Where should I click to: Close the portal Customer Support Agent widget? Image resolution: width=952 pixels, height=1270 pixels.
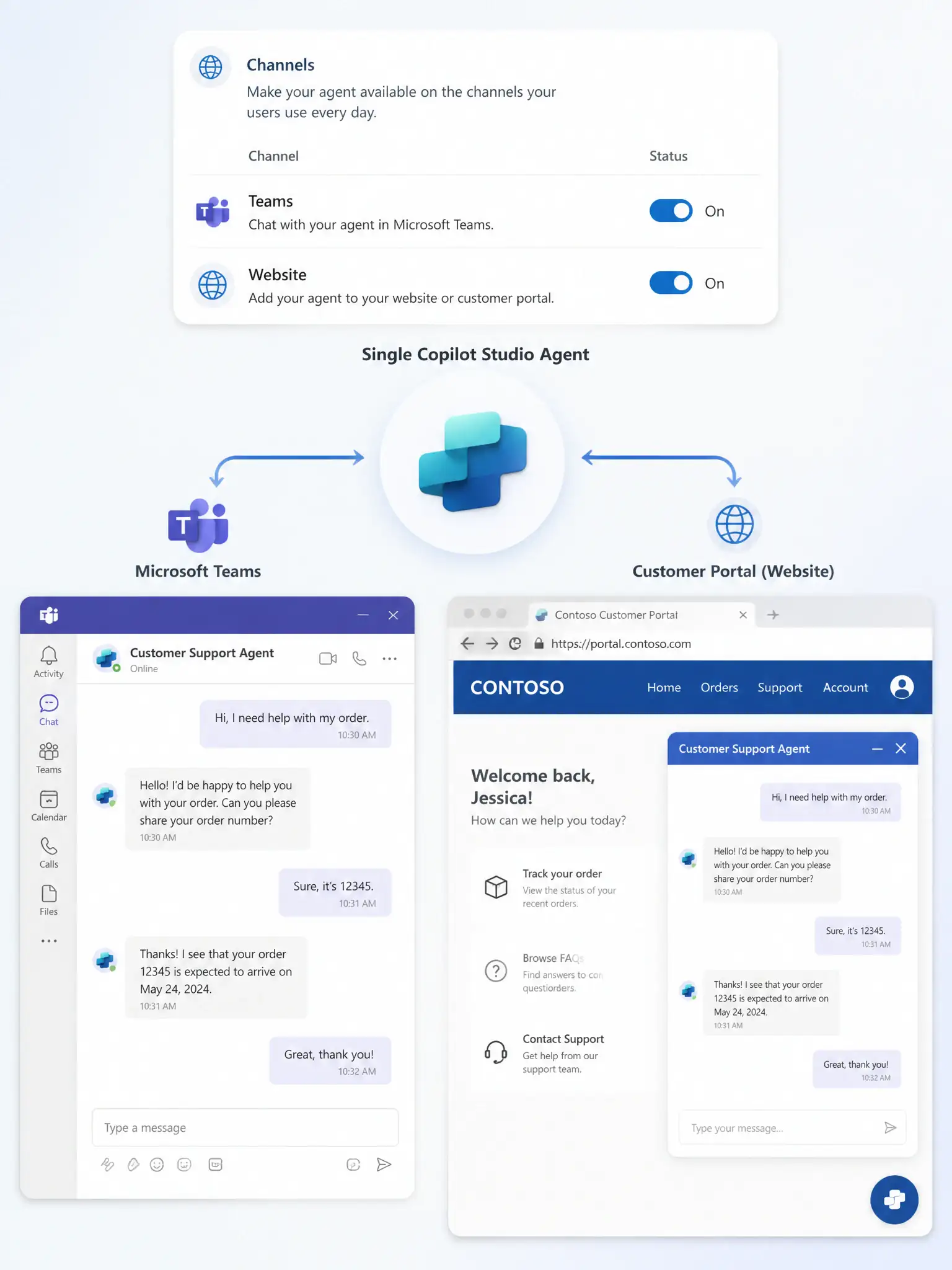coord(901,748)
